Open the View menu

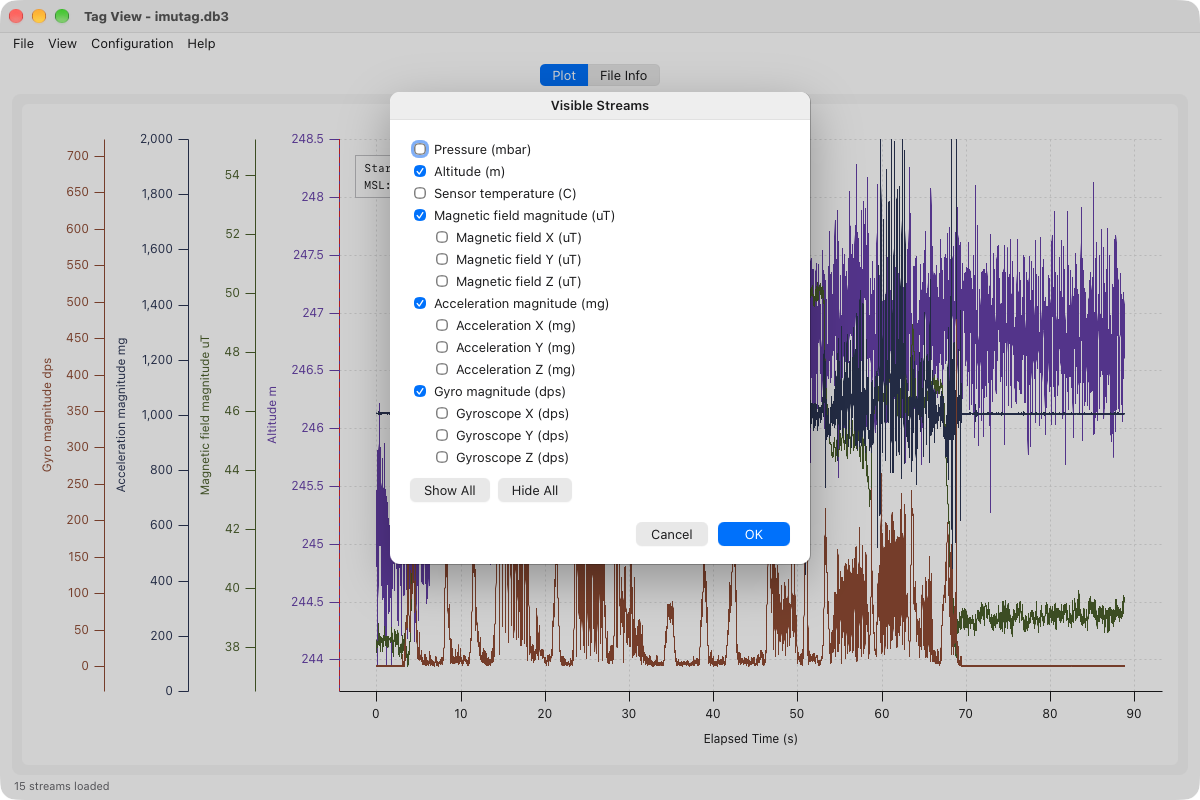click(62, 43)
